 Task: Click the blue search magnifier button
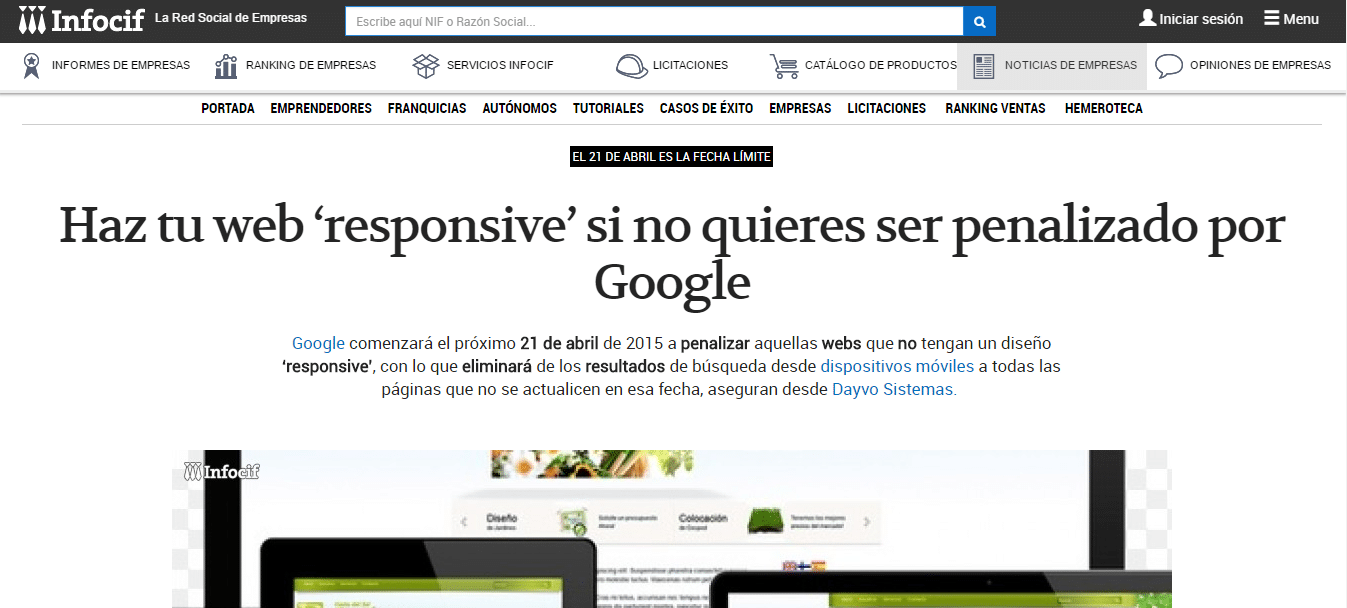pos(979,21)
